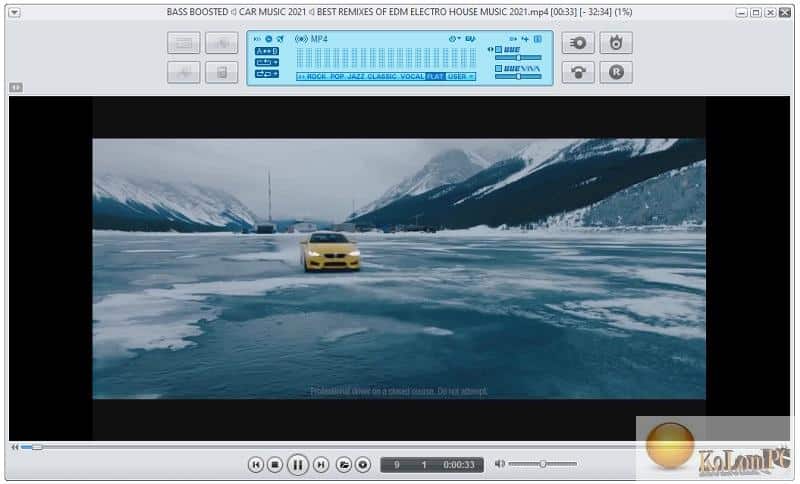Image resolution: width=800 pixels, height=484 pixels.
Task: Click the upper-right faded button beside display
Action: point(222,43)
